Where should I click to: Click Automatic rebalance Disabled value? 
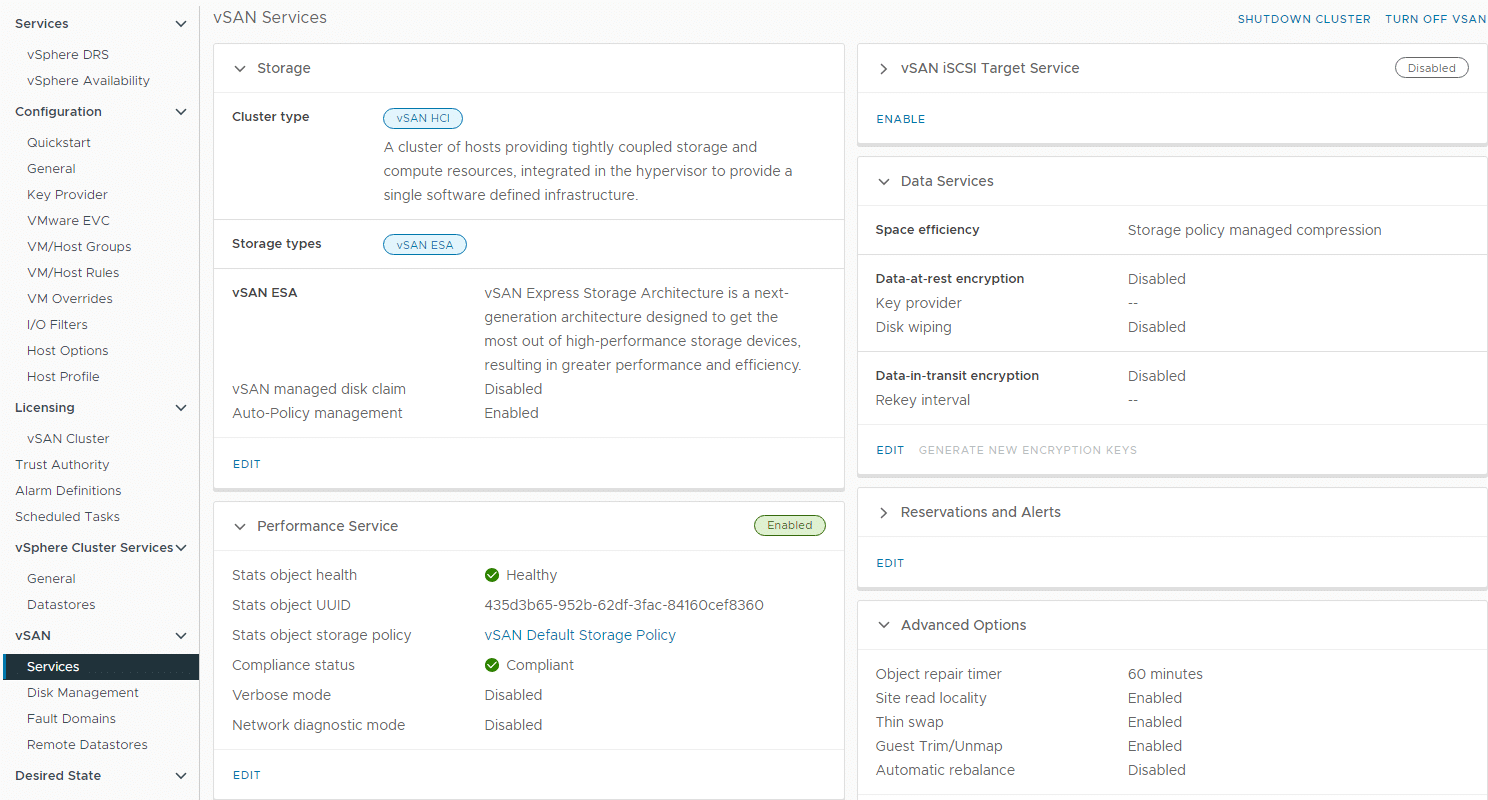point(1157,770)
